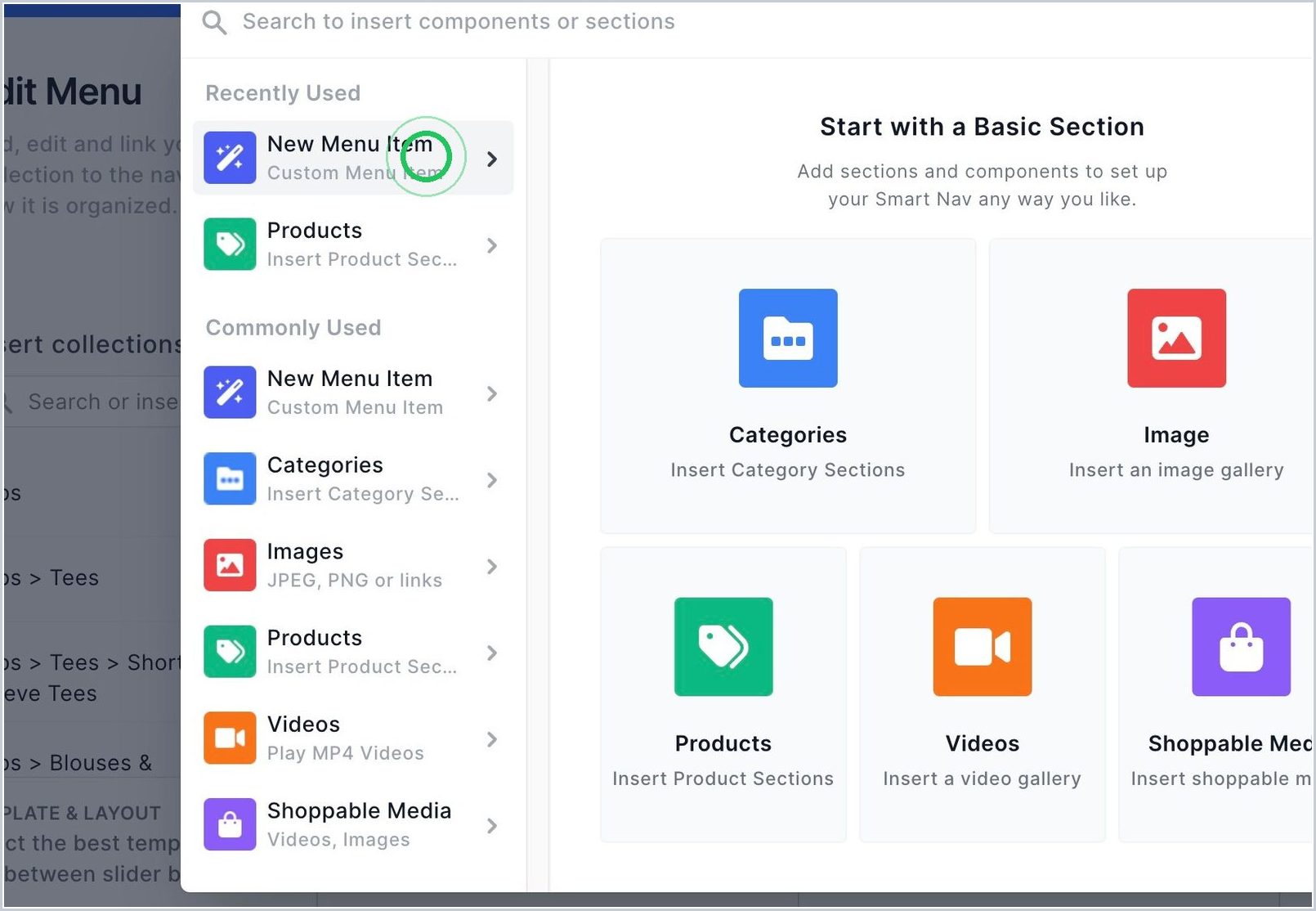The image size is (1316, 911).
Task: Click the 'Start with a Basic Section' heading
Action: point(982,127)
